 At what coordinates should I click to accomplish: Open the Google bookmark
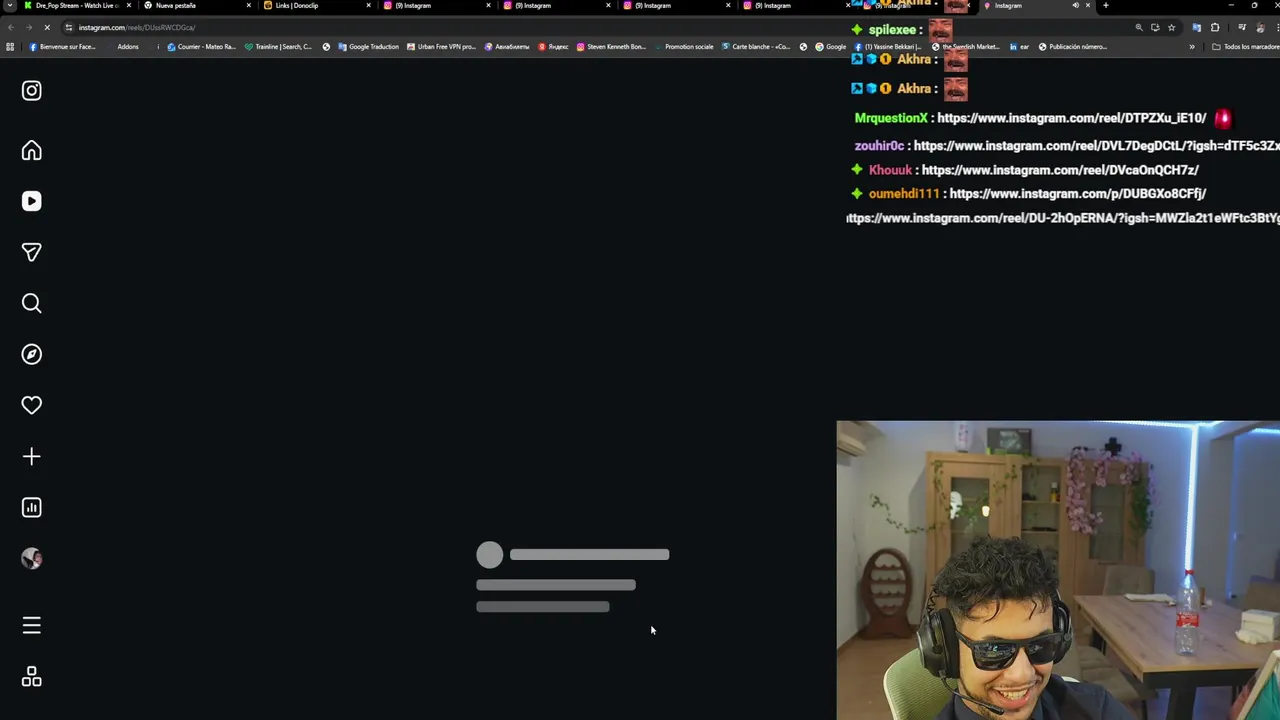(x=829, y=46)
